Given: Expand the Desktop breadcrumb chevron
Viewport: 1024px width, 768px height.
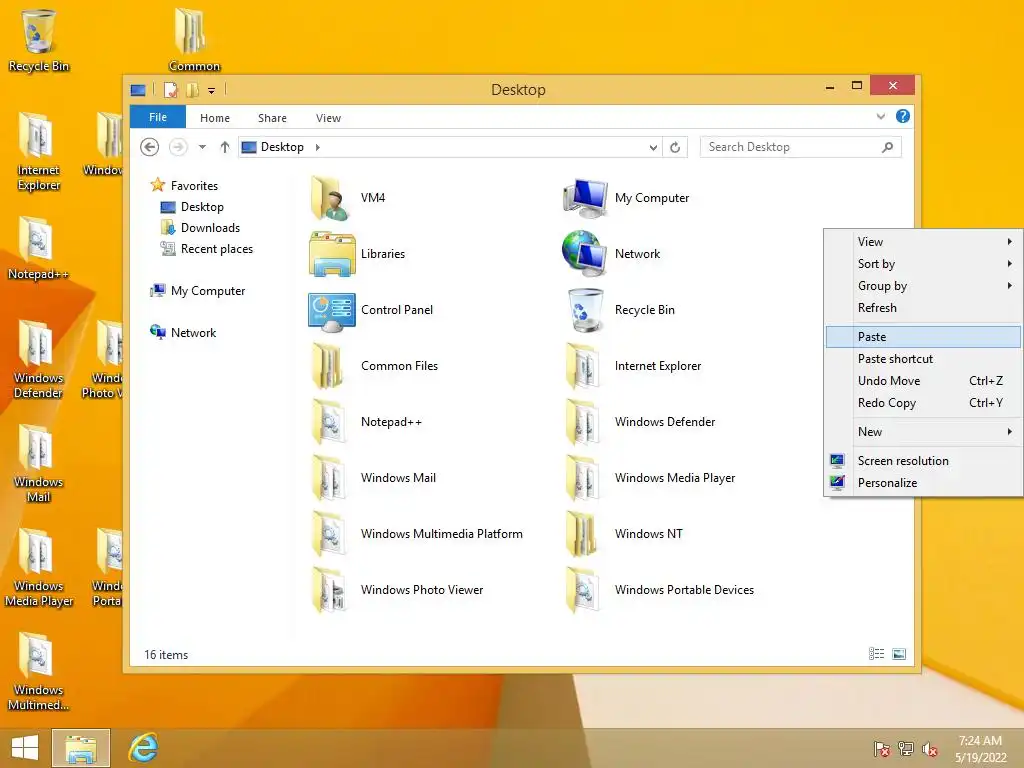Looking at the screenshot, I should click(317, 148).
